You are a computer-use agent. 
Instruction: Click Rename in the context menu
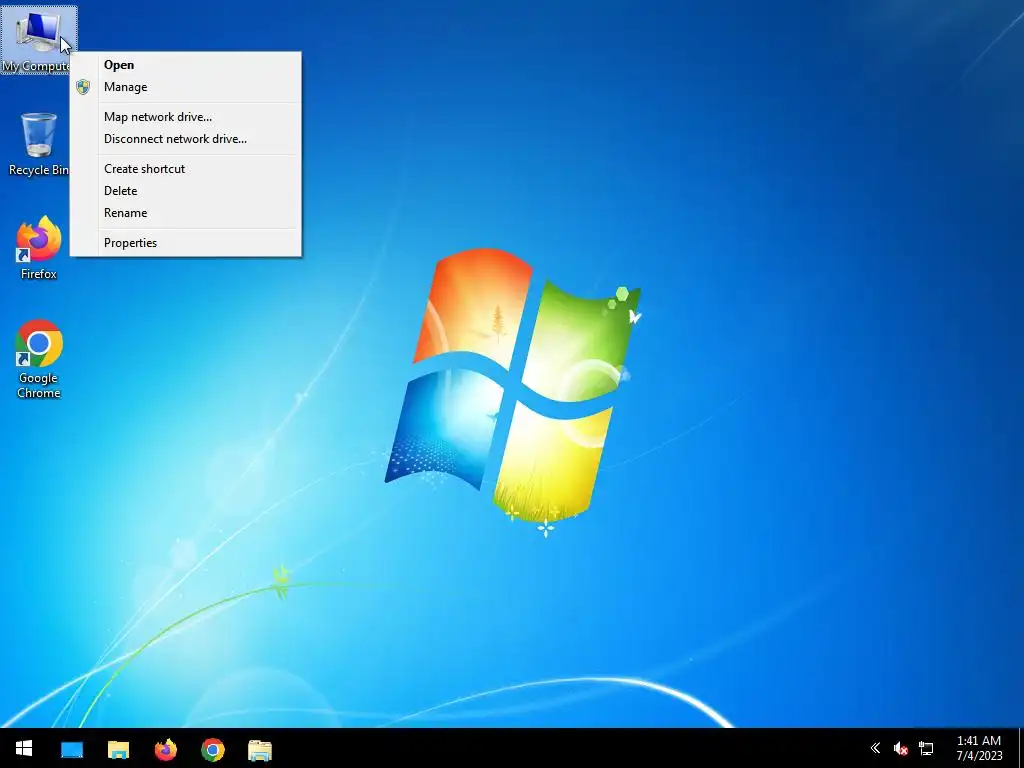[x=185, y=213]
